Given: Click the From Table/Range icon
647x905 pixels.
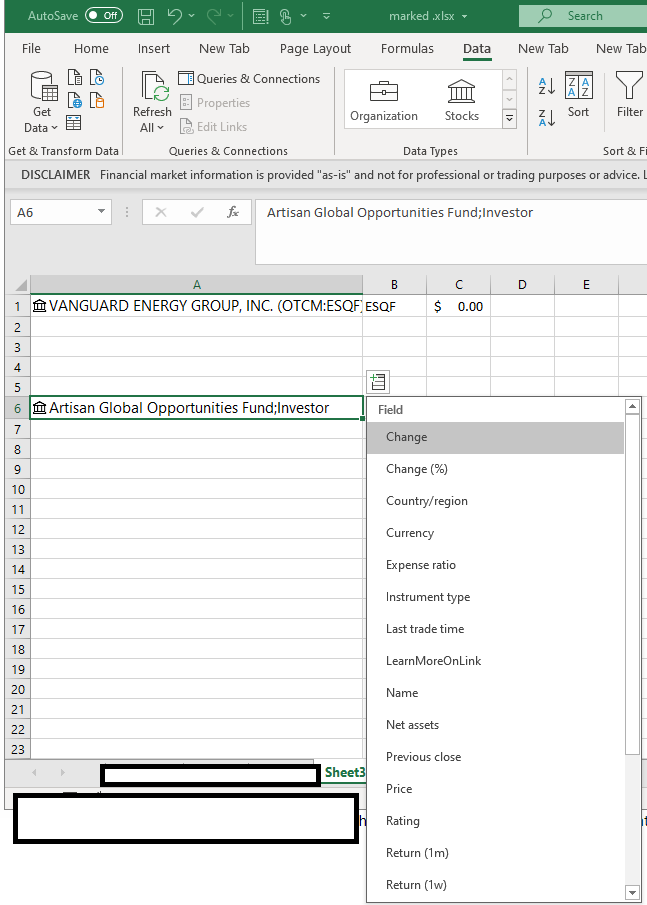Looking at the screenshot, I should (74, 122).
